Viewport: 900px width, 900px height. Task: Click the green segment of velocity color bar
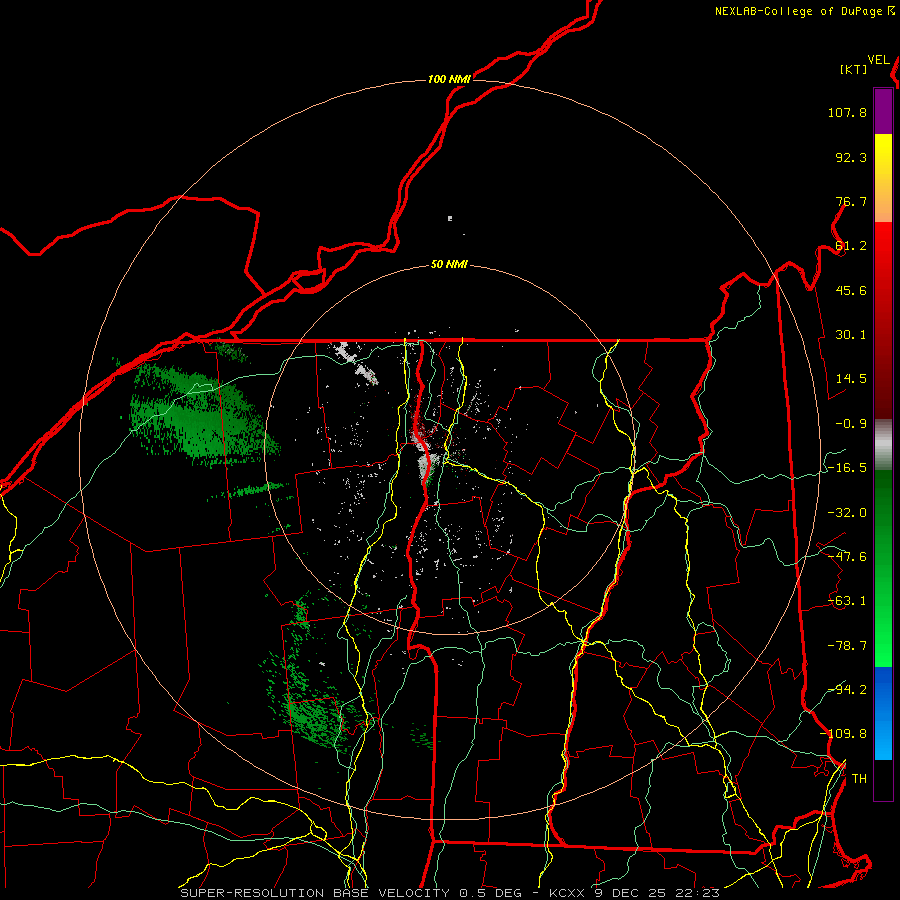pos(883,568)
